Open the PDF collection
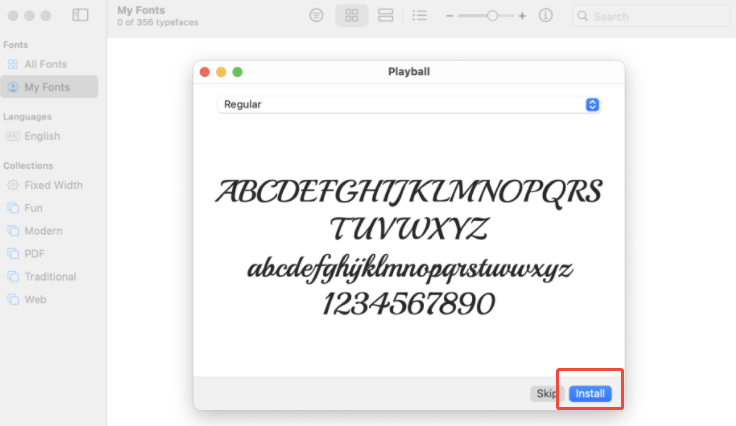The width and height of the screenshot is (736, 426). click(49, 254)
